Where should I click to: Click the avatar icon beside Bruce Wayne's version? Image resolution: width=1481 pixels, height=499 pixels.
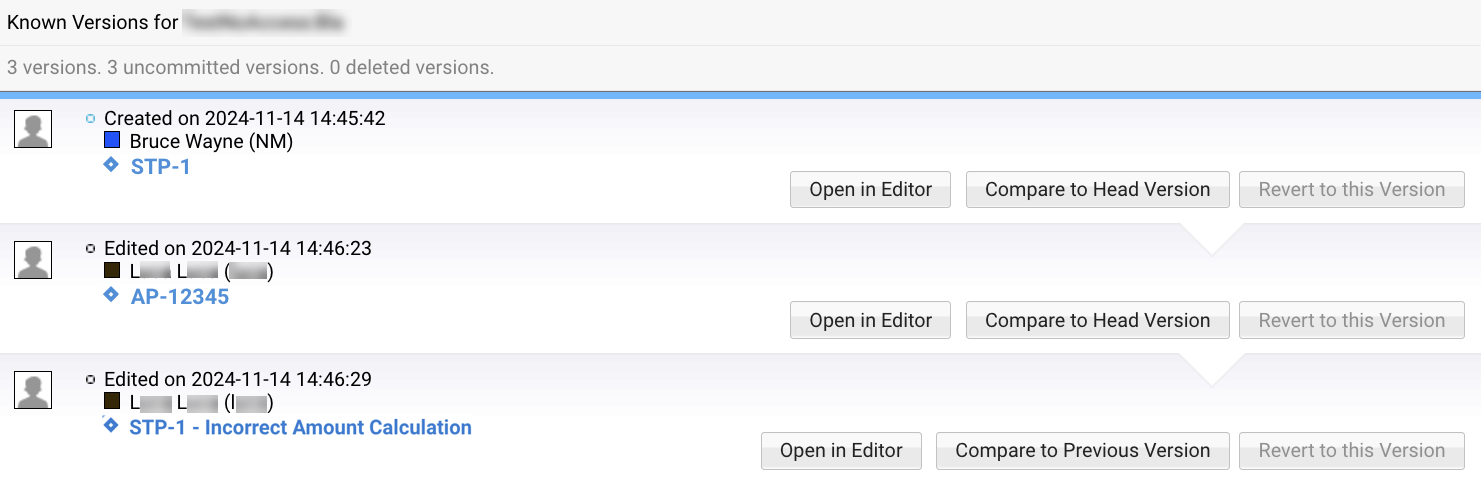[33, 129]
